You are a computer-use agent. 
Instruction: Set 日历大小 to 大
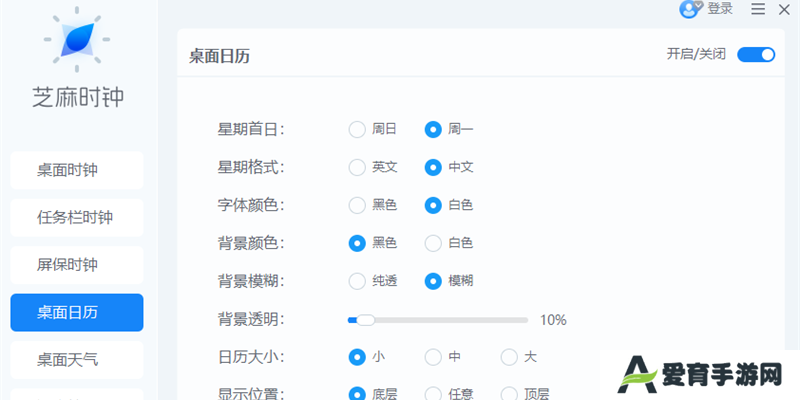click(509, 357)
